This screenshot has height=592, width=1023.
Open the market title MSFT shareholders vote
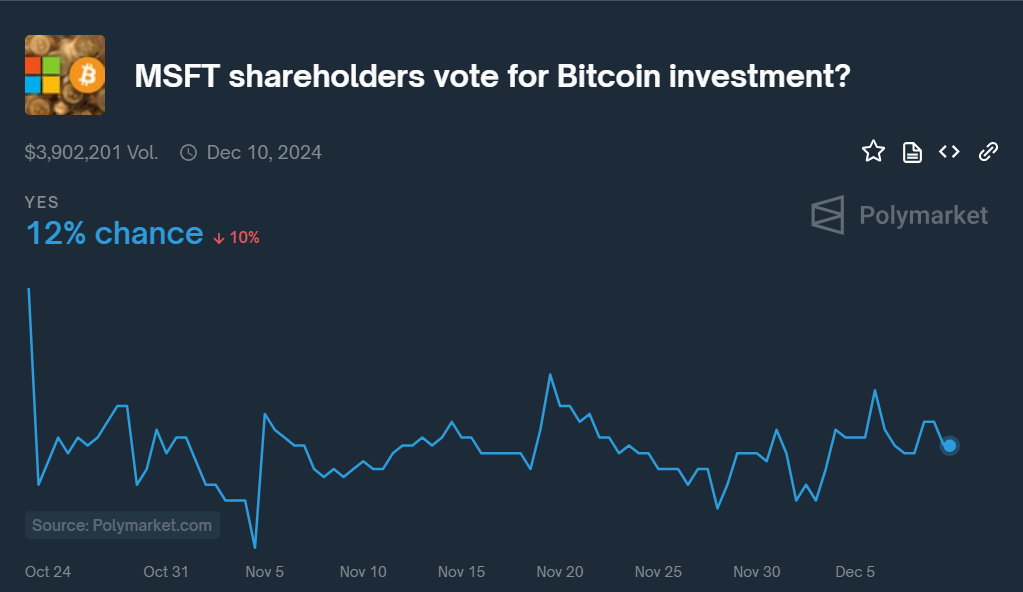(492, 76)
